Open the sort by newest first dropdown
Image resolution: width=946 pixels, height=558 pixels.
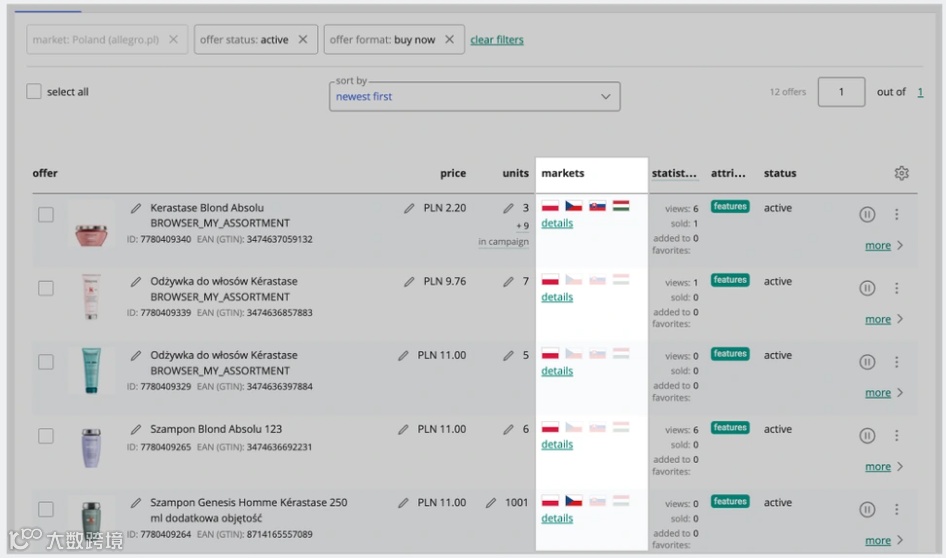pos(474,97)
